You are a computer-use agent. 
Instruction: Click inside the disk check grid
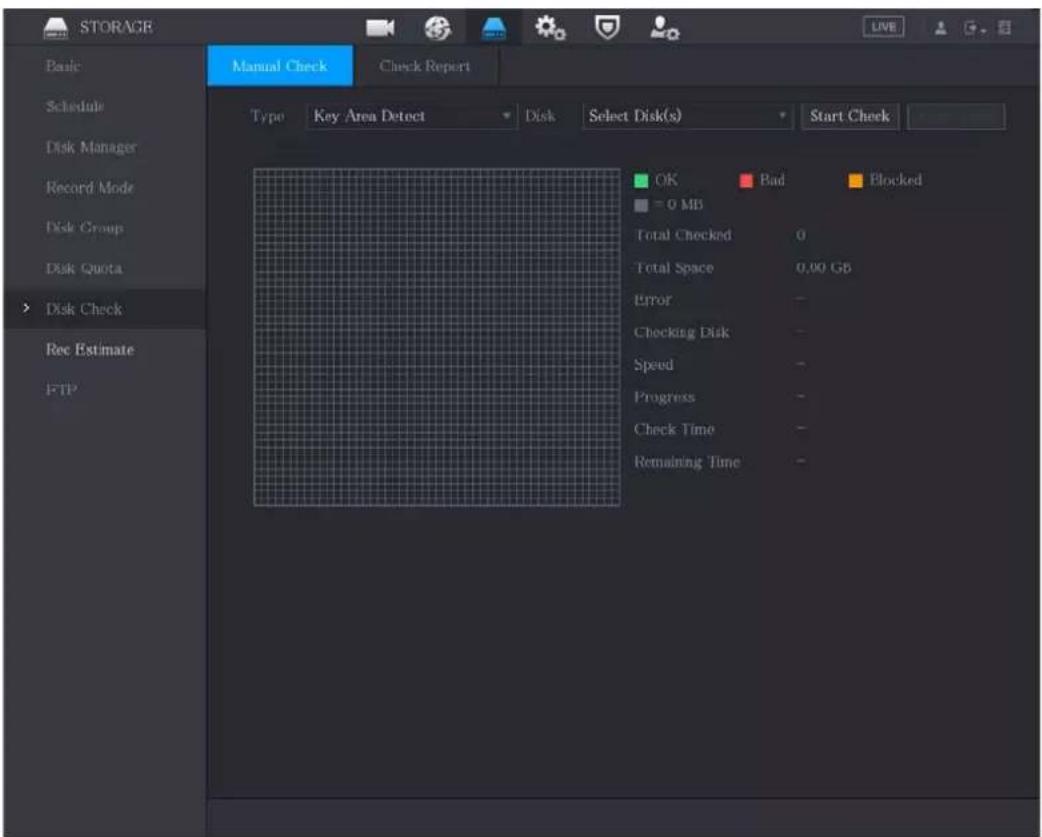tap(437, 337)
